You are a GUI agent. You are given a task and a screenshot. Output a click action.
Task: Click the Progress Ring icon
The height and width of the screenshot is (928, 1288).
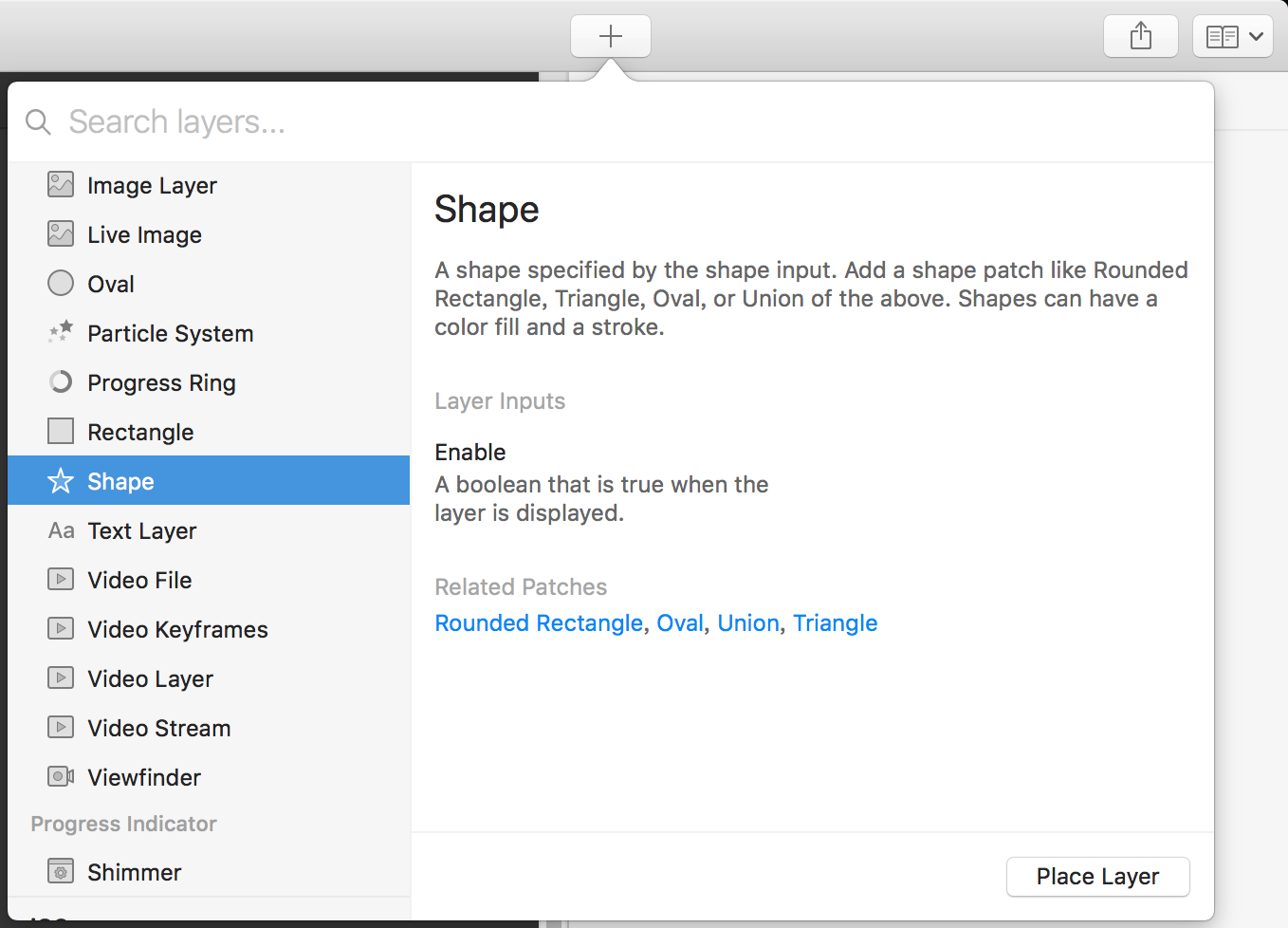[61, 382]
